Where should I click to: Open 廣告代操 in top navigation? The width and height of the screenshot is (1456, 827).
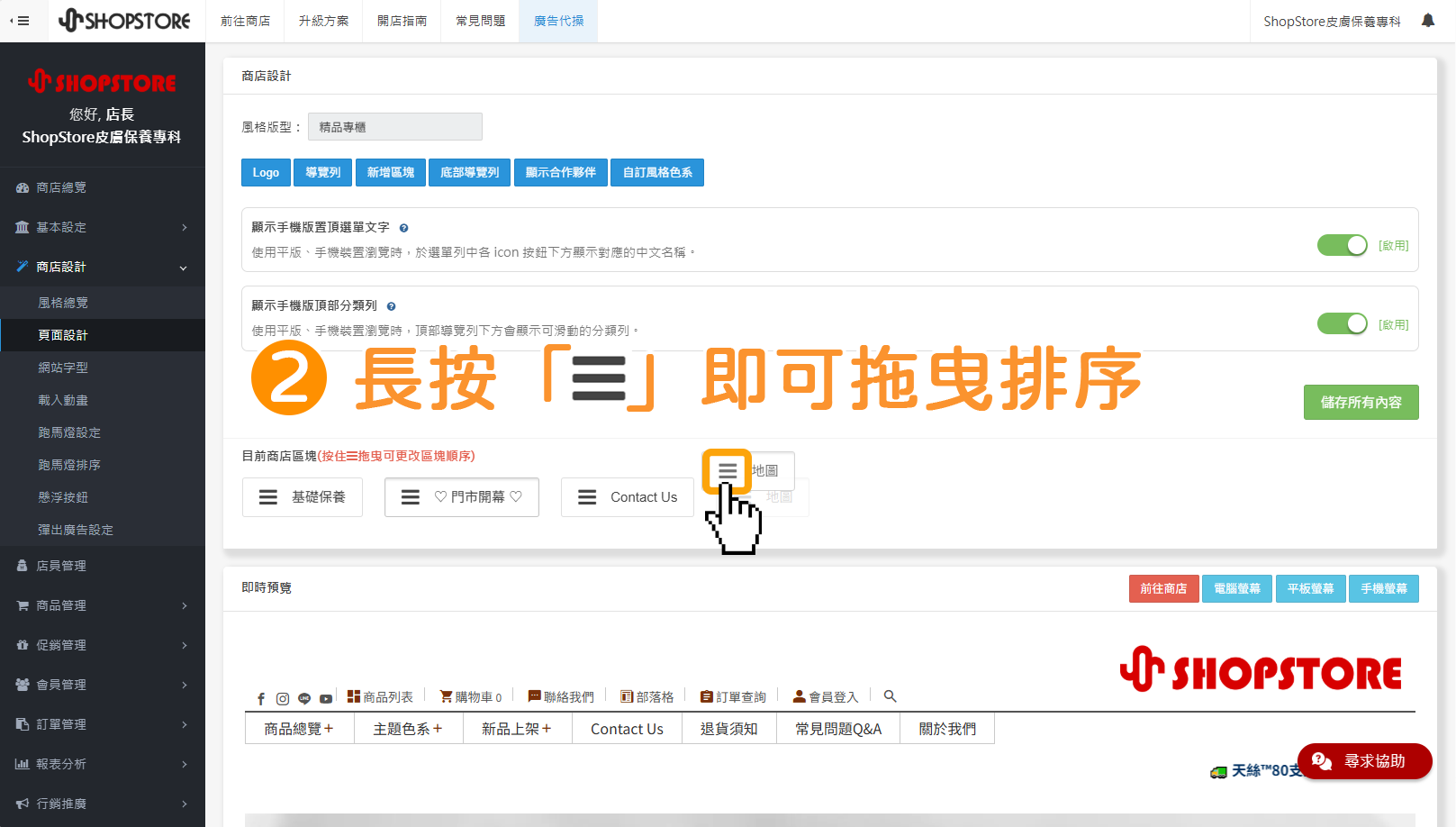click(x=558, y=21)
